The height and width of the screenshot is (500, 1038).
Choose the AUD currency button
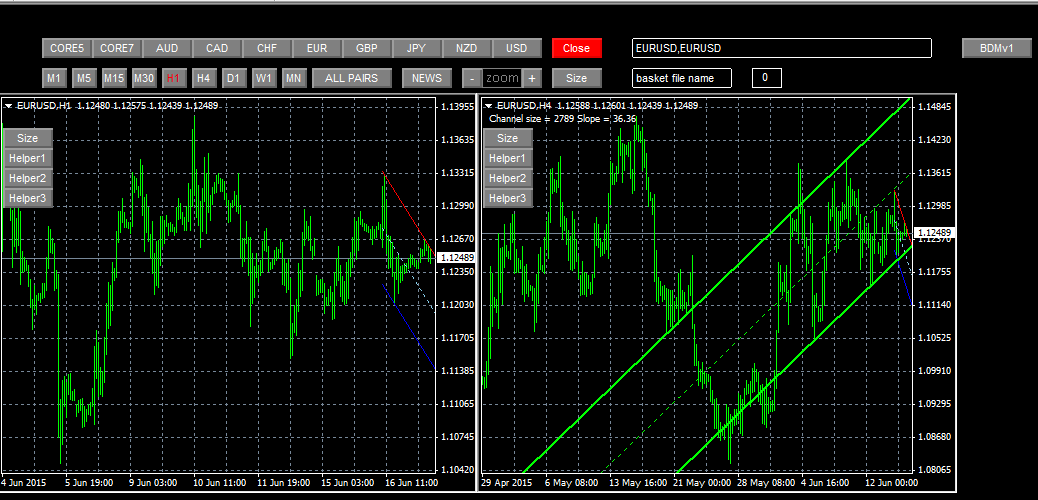(x=167, y=48)
